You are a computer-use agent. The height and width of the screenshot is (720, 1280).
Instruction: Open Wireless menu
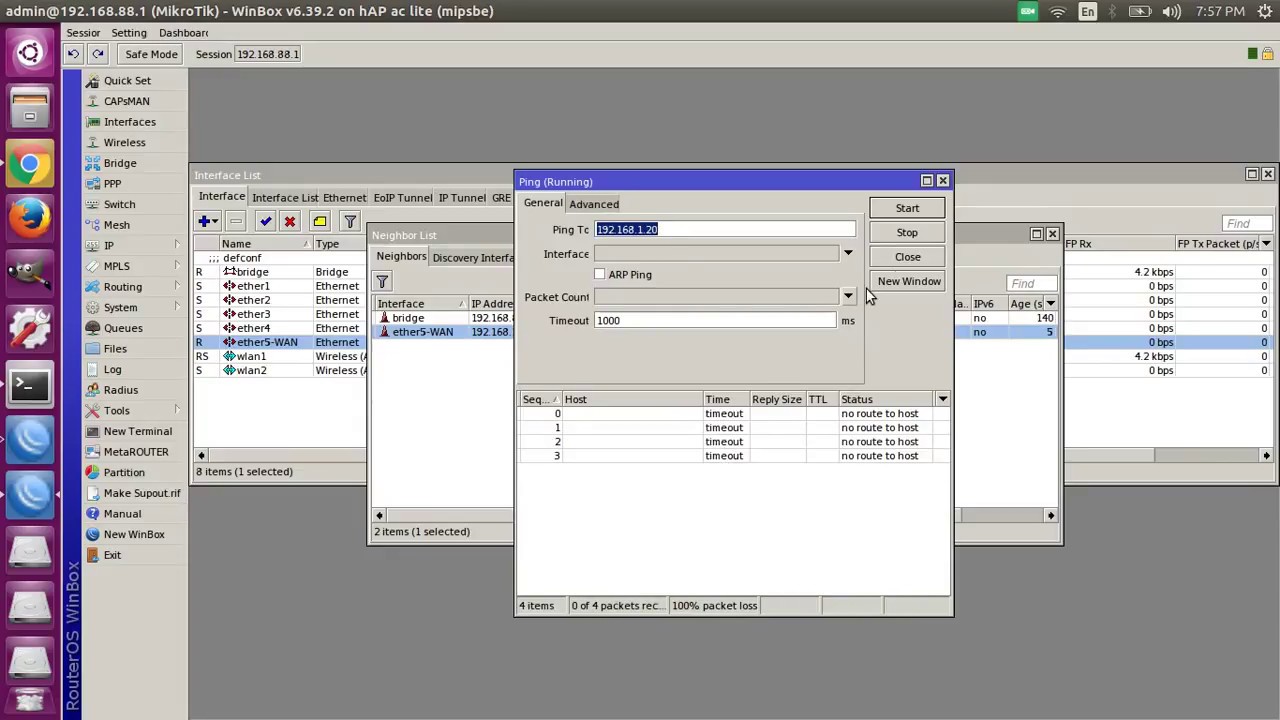pos(124,142)
